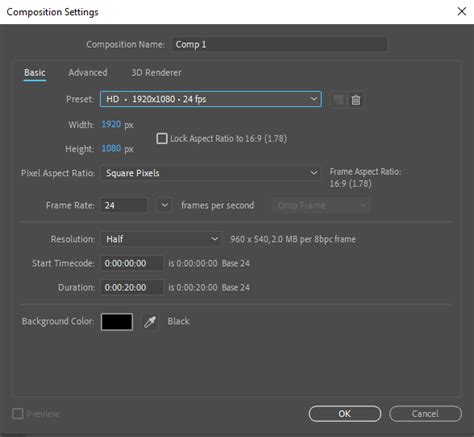Image resolution: width=474 pixels, height=437 pixels.
Task: Pick background color with the eyedropper
Action: coord(150,322)
